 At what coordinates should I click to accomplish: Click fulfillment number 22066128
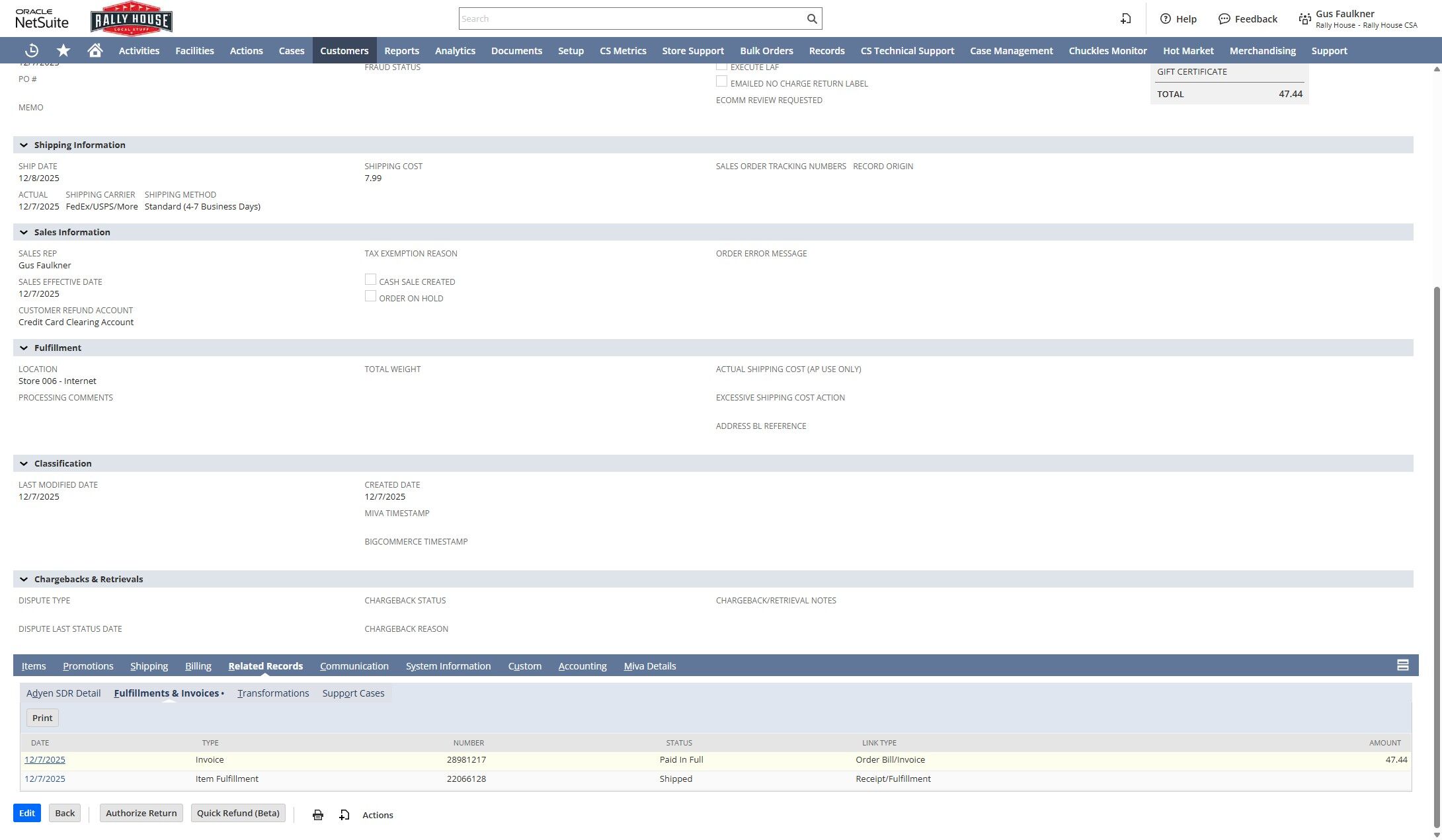point(466,779)
